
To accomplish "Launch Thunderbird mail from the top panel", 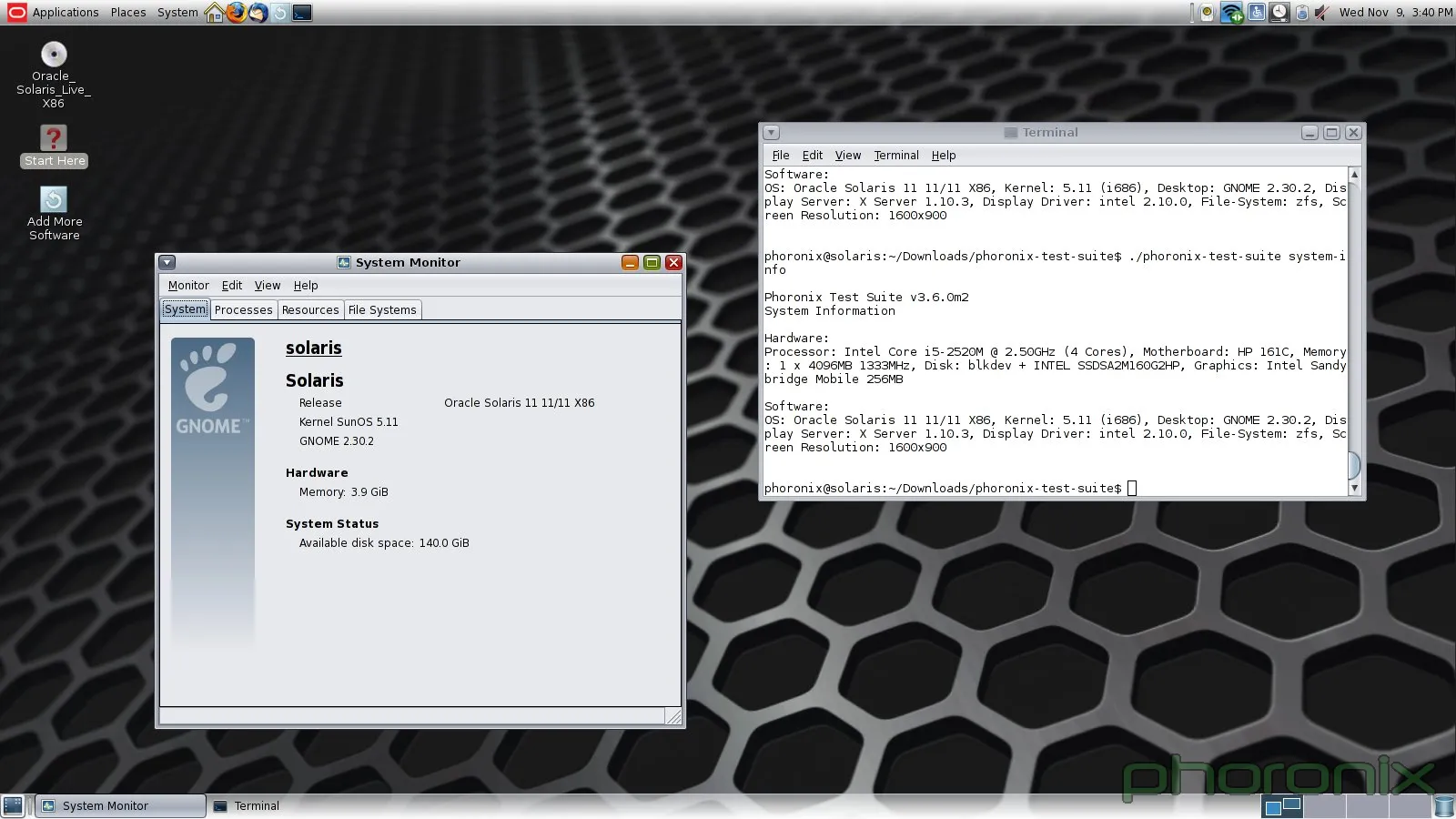I will 258,13.
